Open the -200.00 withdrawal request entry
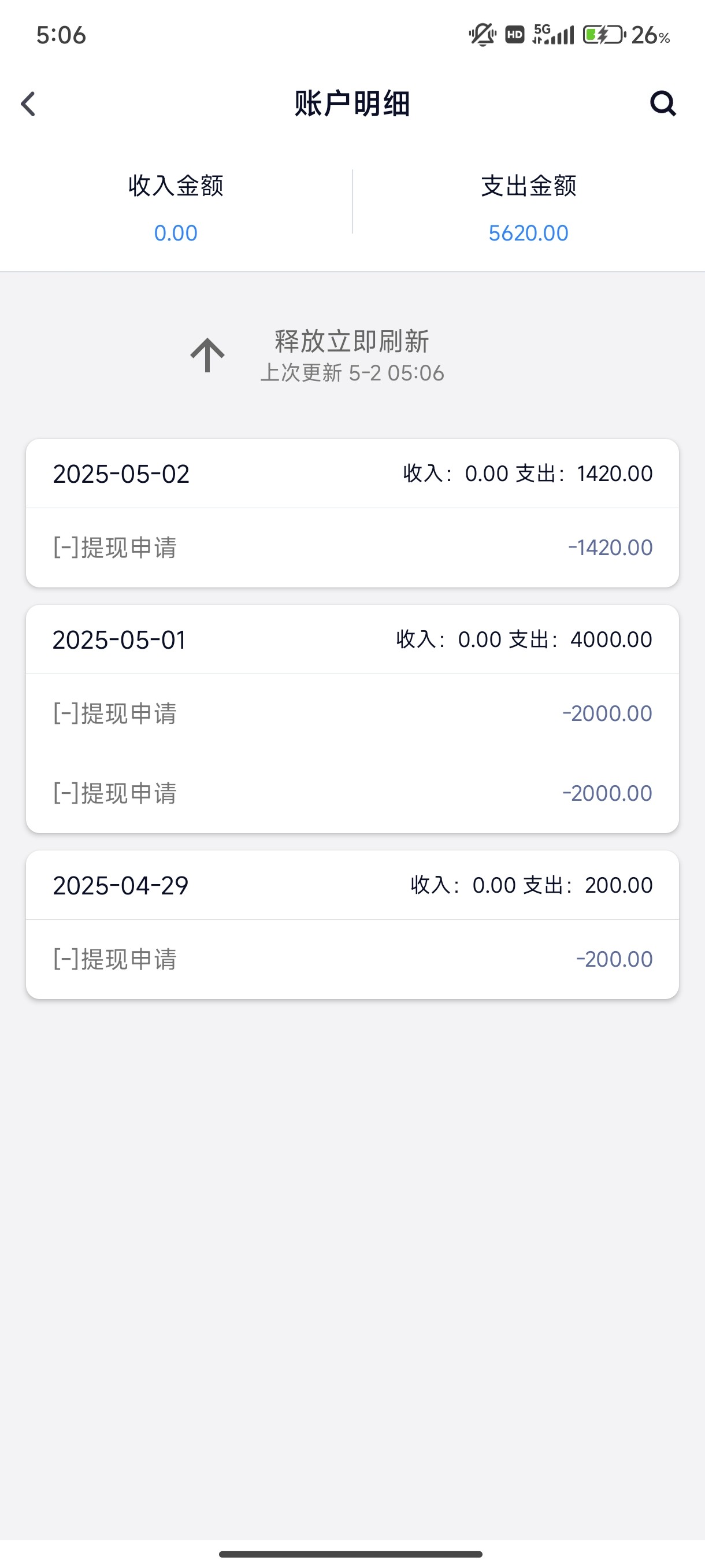The height and width of the screenshot is (1568, 705). 352,959
